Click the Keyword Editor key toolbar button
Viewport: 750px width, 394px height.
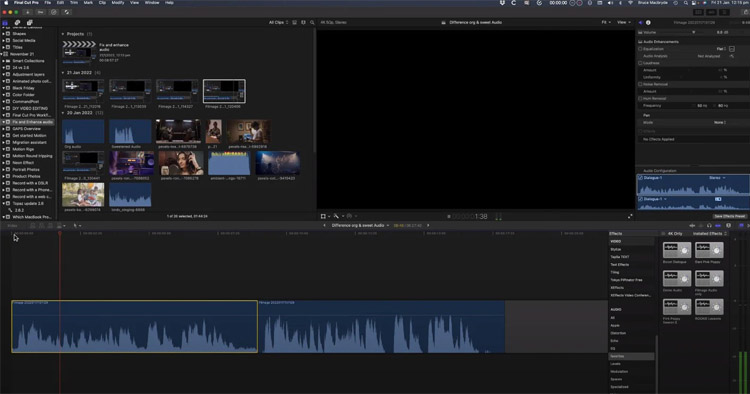point(41,12)
